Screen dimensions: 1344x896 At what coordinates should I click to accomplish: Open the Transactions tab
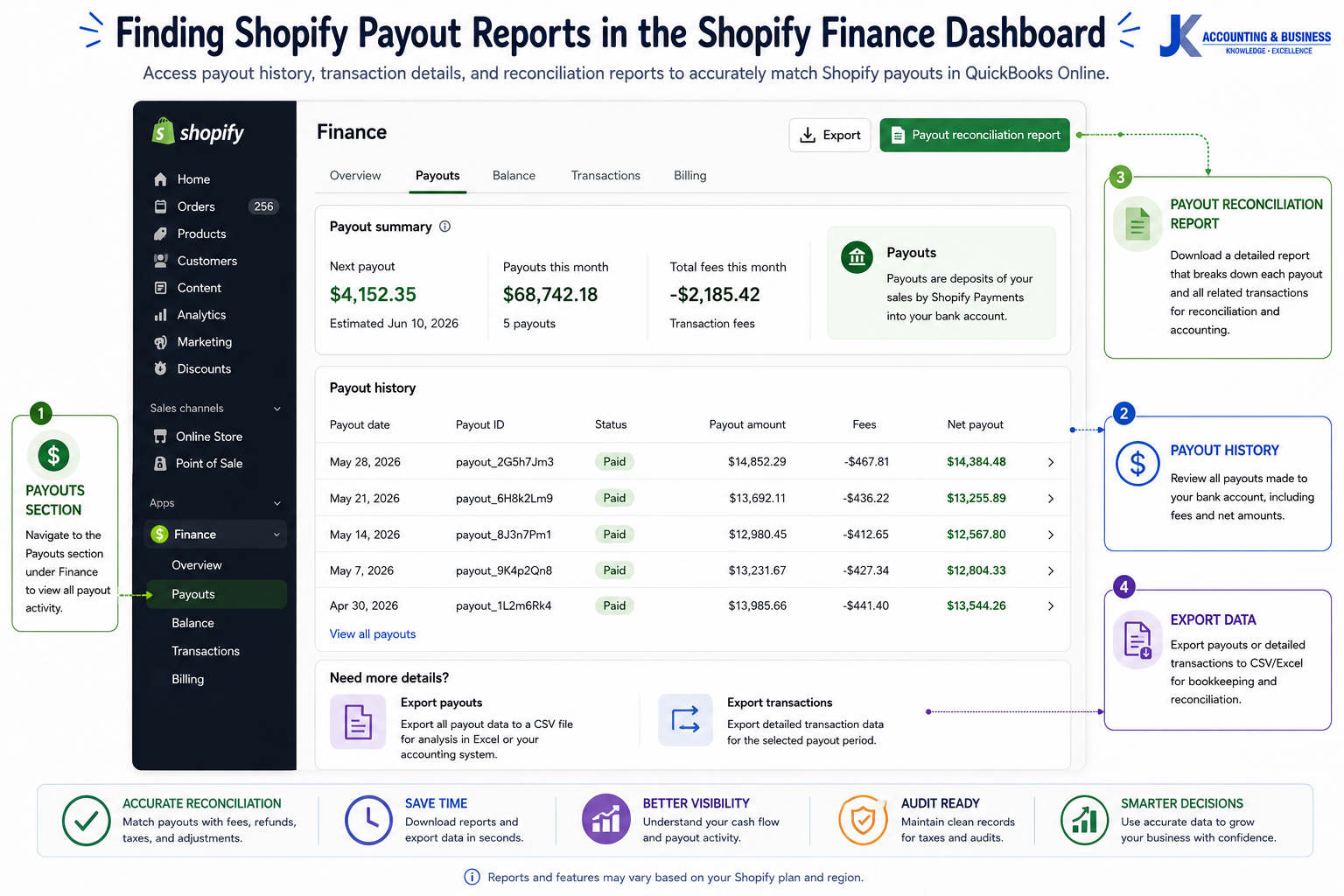click(x=605, y=176)
